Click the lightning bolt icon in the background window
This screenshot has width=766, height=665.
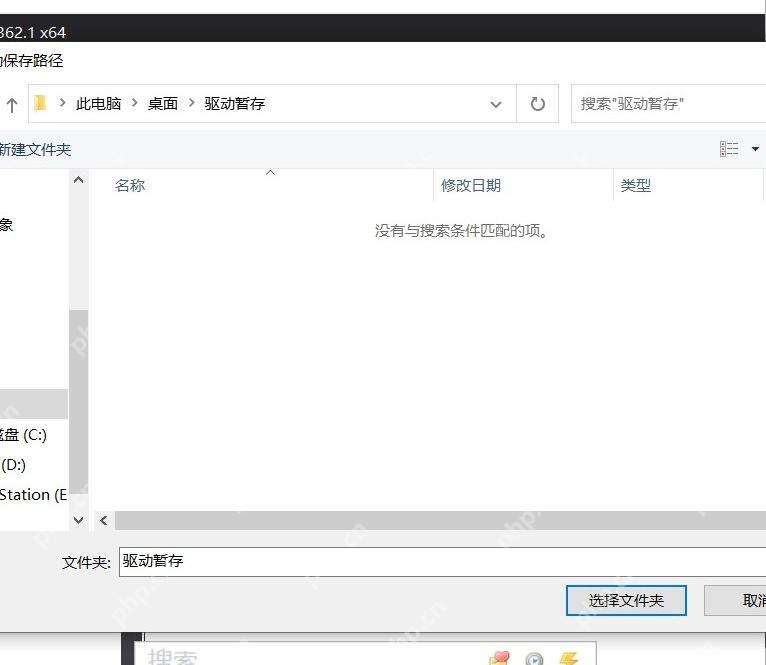[569, 658]
